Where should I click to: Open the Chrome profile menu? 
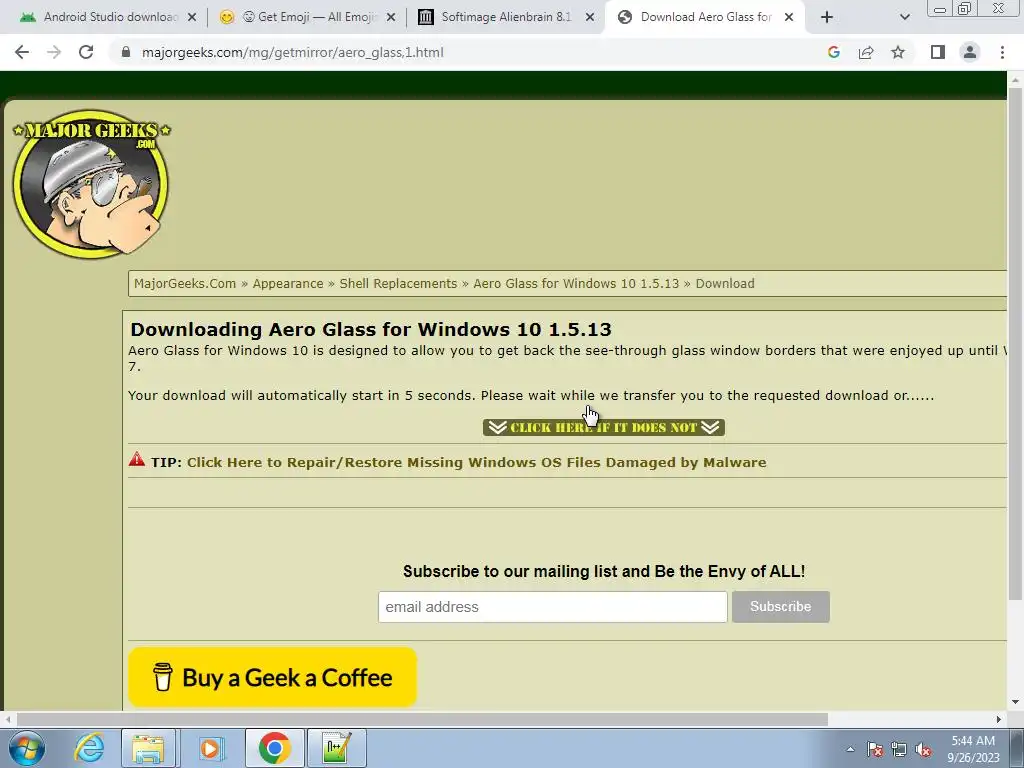point(970,52)
